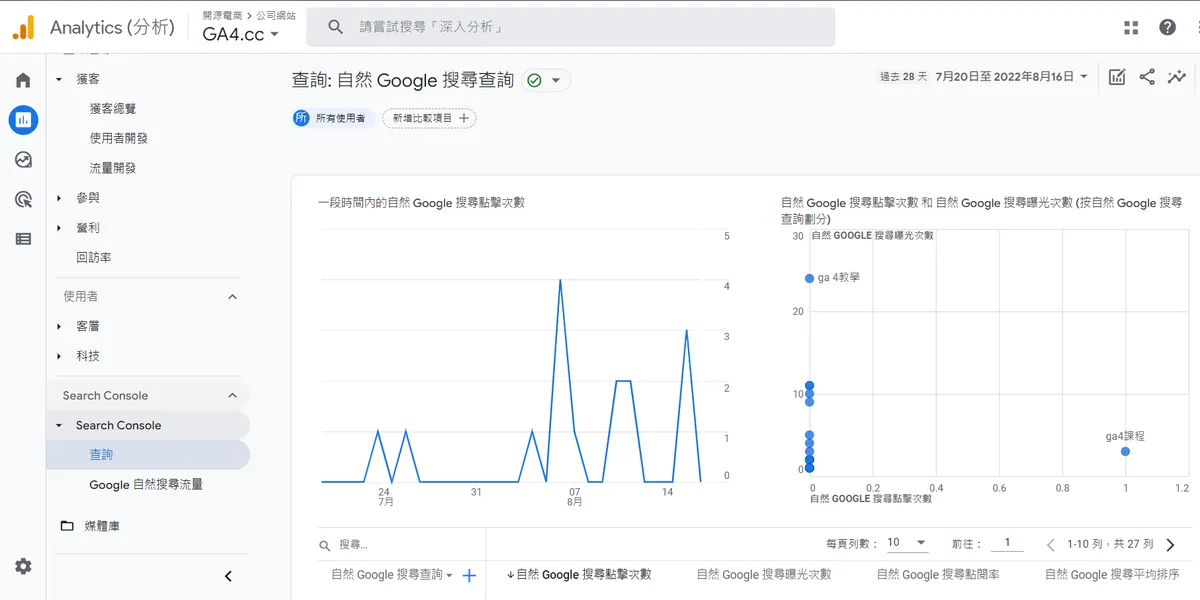1200x600 pixels.
Task: Click the 所 all-users badge icon
Action: click(301, 118)
